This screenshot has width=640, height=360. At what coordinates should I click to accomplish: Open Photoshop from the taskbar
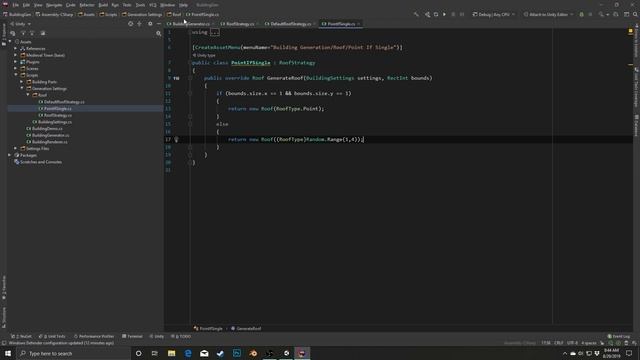237,353
